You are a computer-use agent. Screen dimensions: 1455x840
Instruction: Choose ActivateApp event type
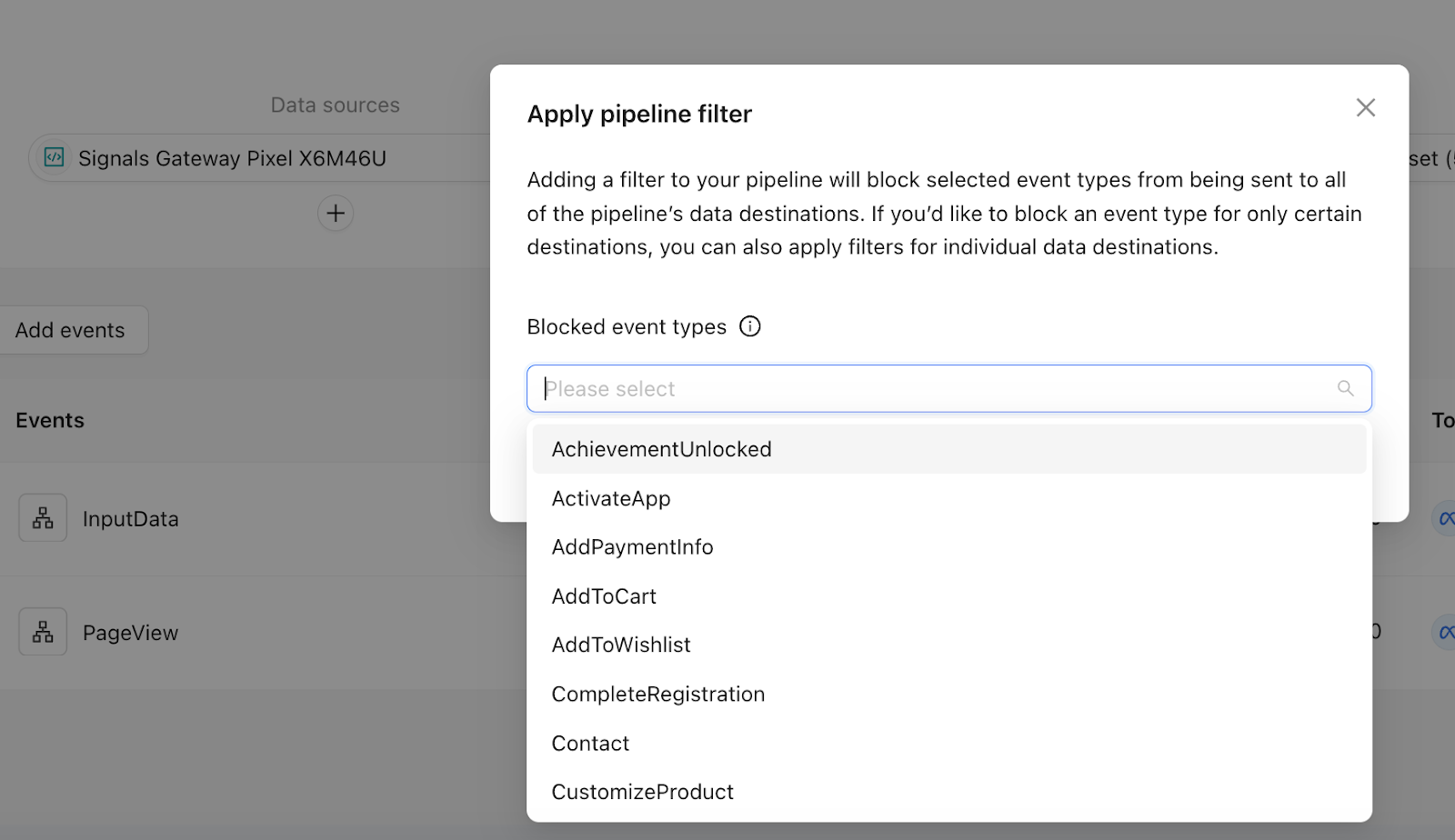[948, 498]
